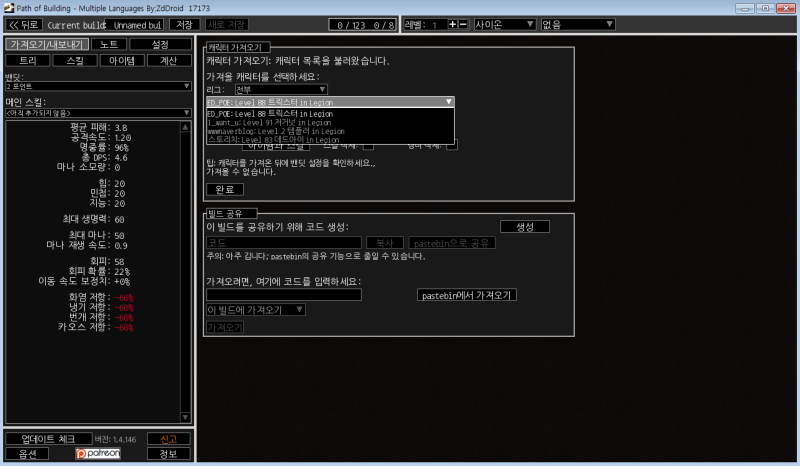Open the 사이온 class dropdown
This screenshot has height=466, width=800.
504,24
